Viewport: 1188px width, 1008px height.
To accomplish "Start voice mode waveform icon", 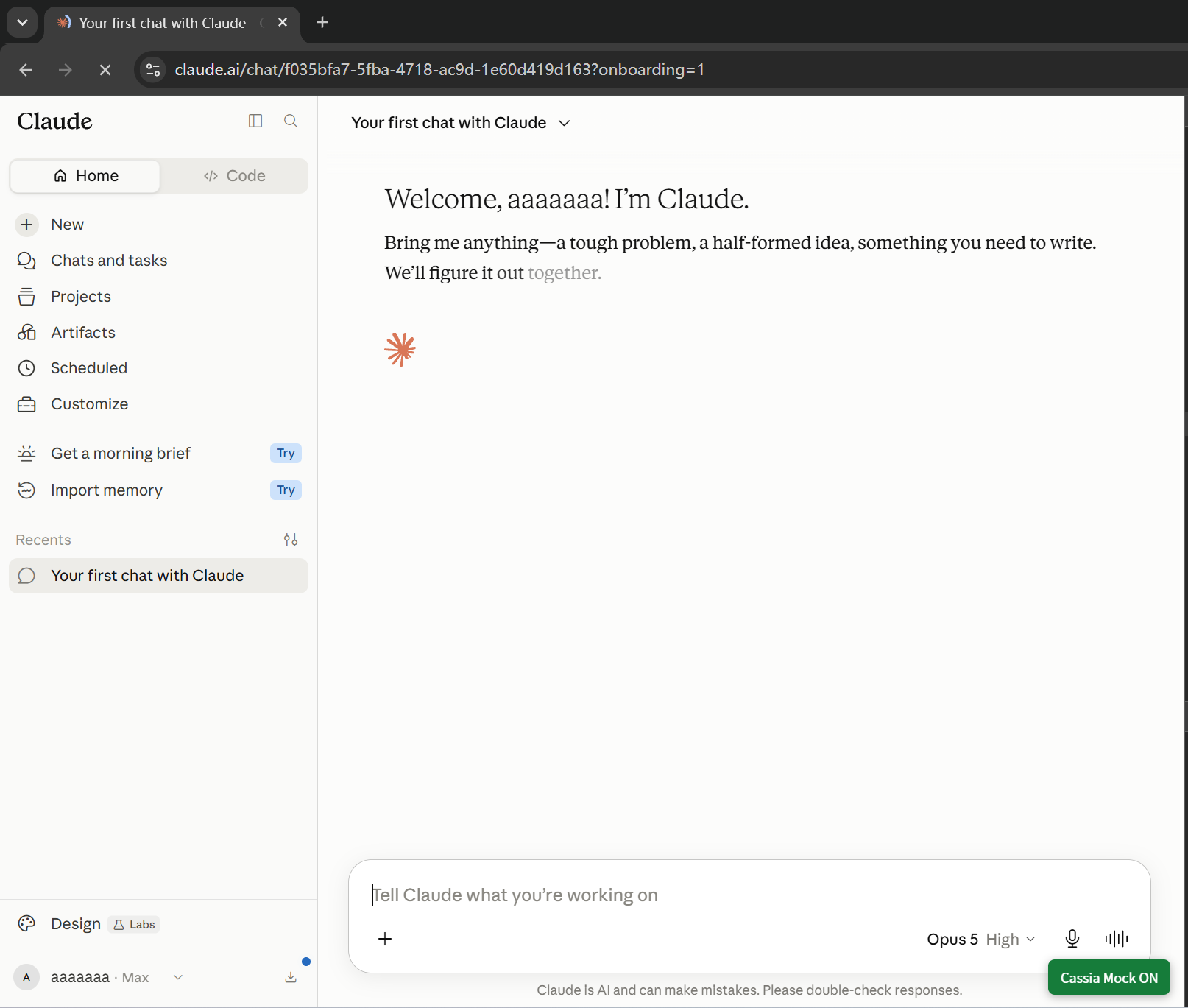I will (x=1117, y=939).
